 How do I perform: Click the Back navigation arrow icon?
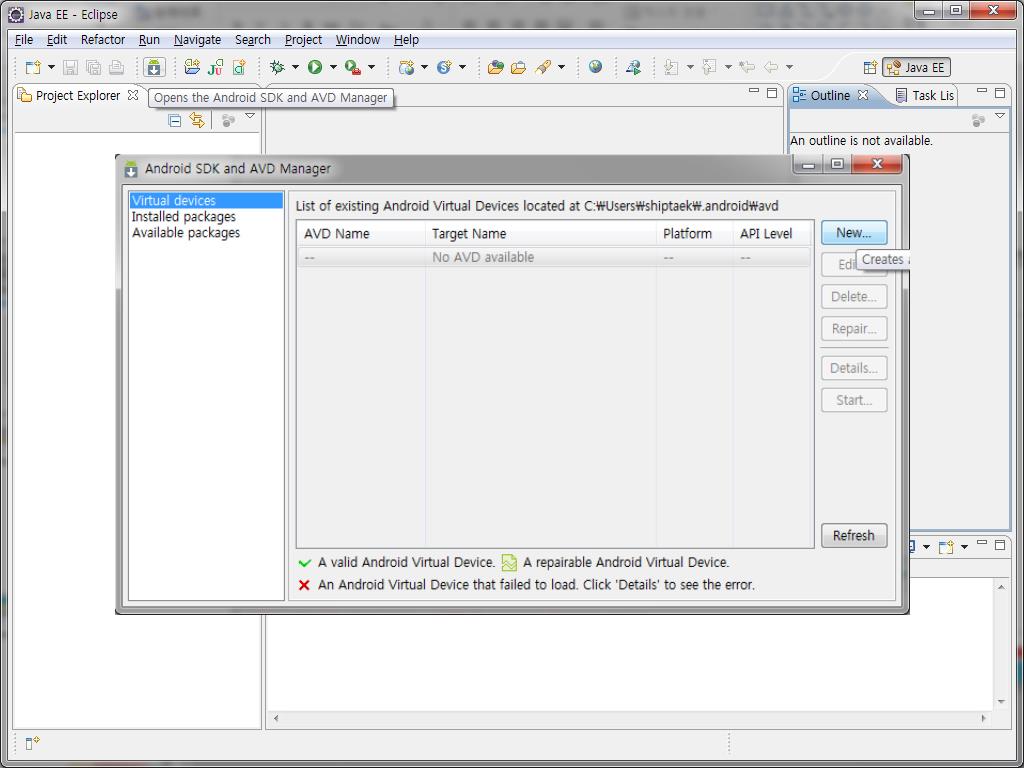[771, 67]
